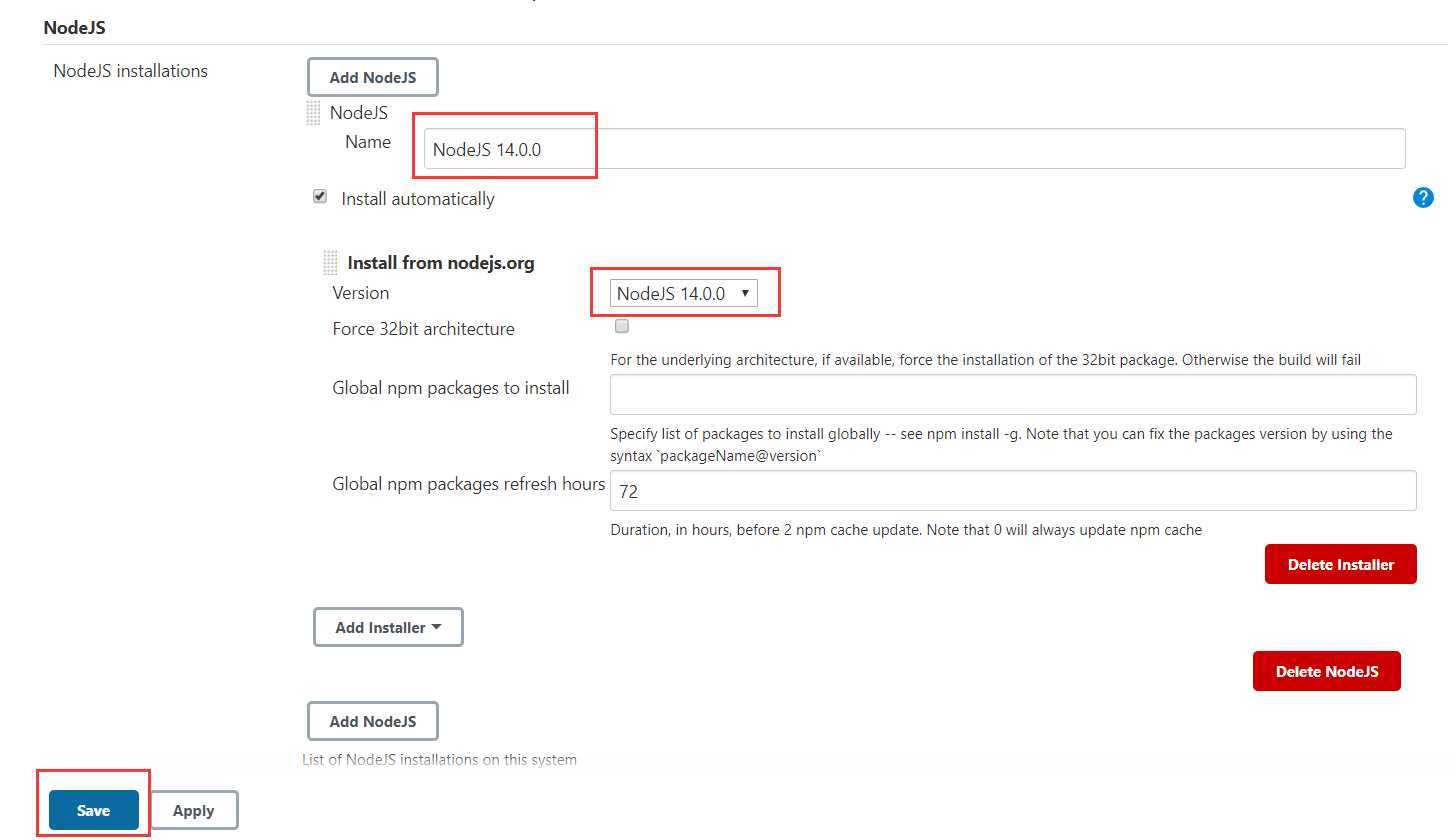This screenshot has width=1455, height=840.
Task: Enable Force 32bit architecture checkbox
Action: click(x=622, y=326)
